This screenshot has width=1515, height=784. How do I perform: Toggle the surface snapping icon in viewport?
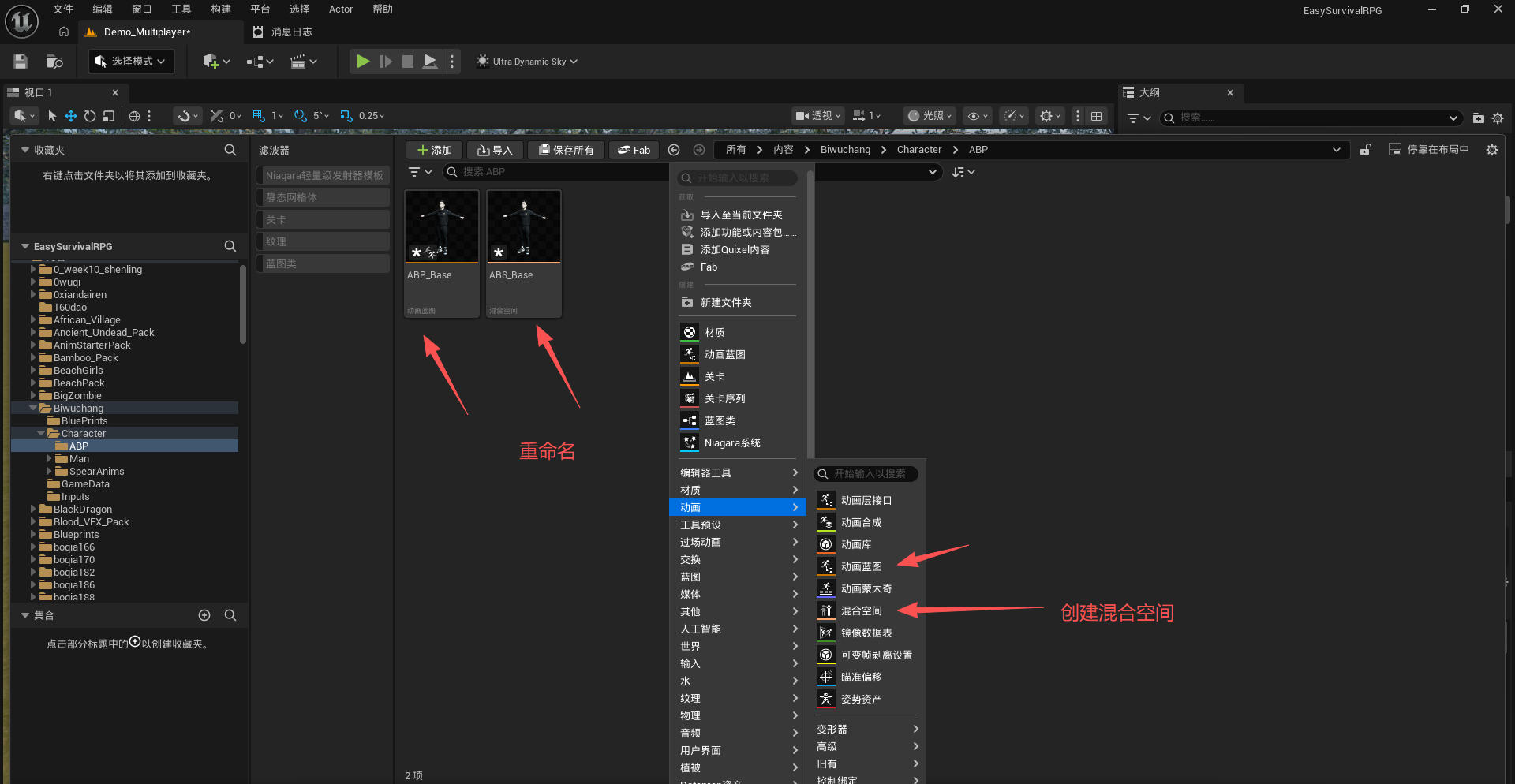click(x=188, y=116)
